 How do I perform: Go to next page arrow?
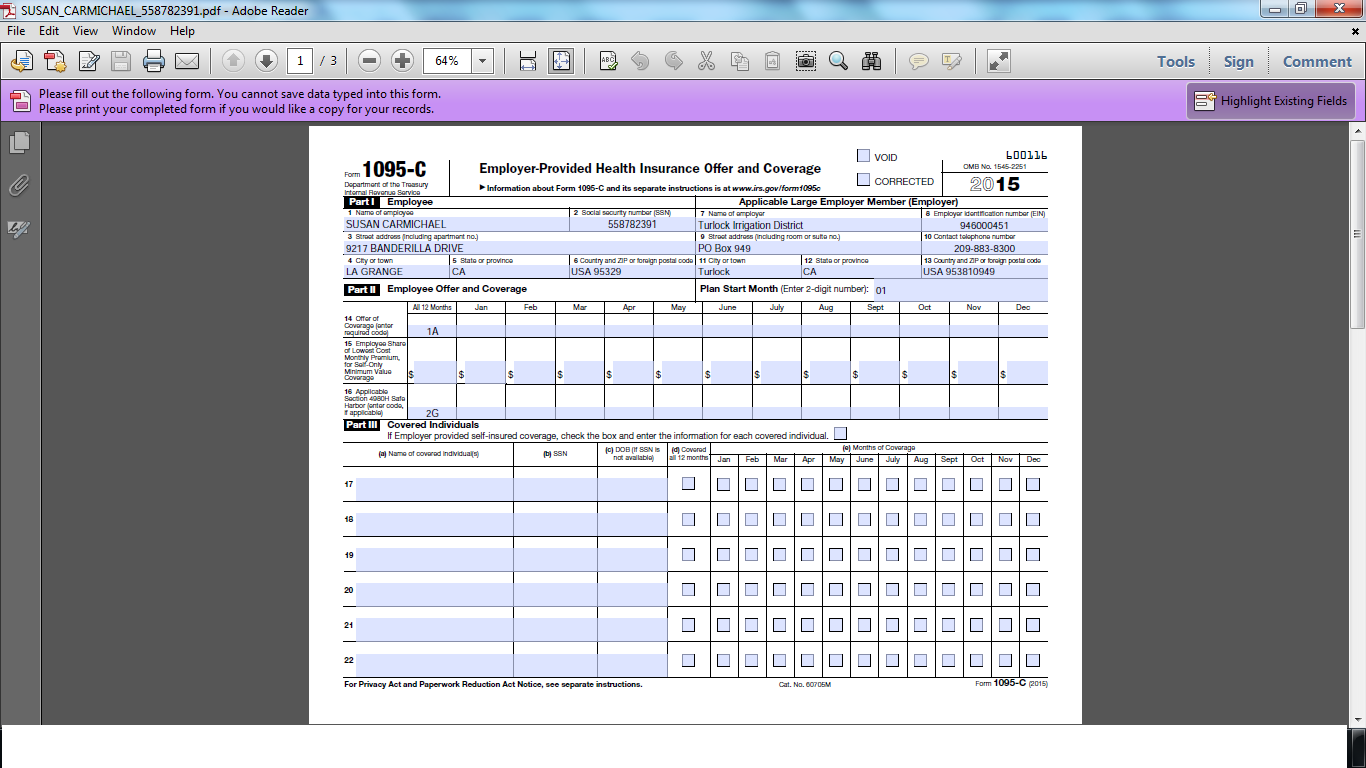pyautogui.click(x=266, y=61)
